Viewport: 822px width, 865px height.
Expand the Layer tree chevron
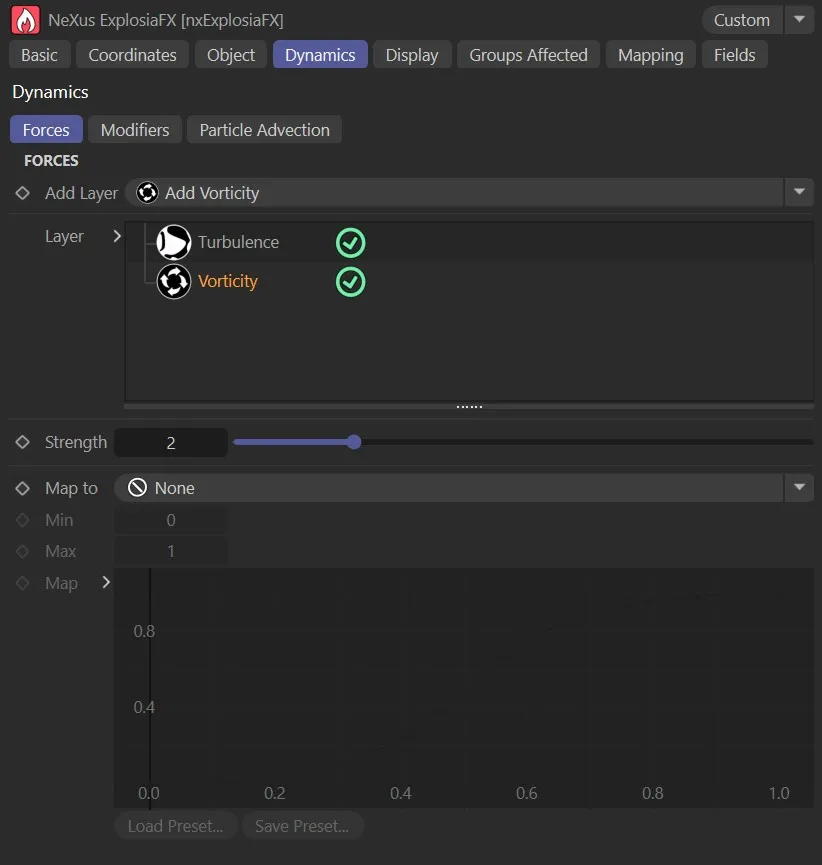click(x=117, y=237)
